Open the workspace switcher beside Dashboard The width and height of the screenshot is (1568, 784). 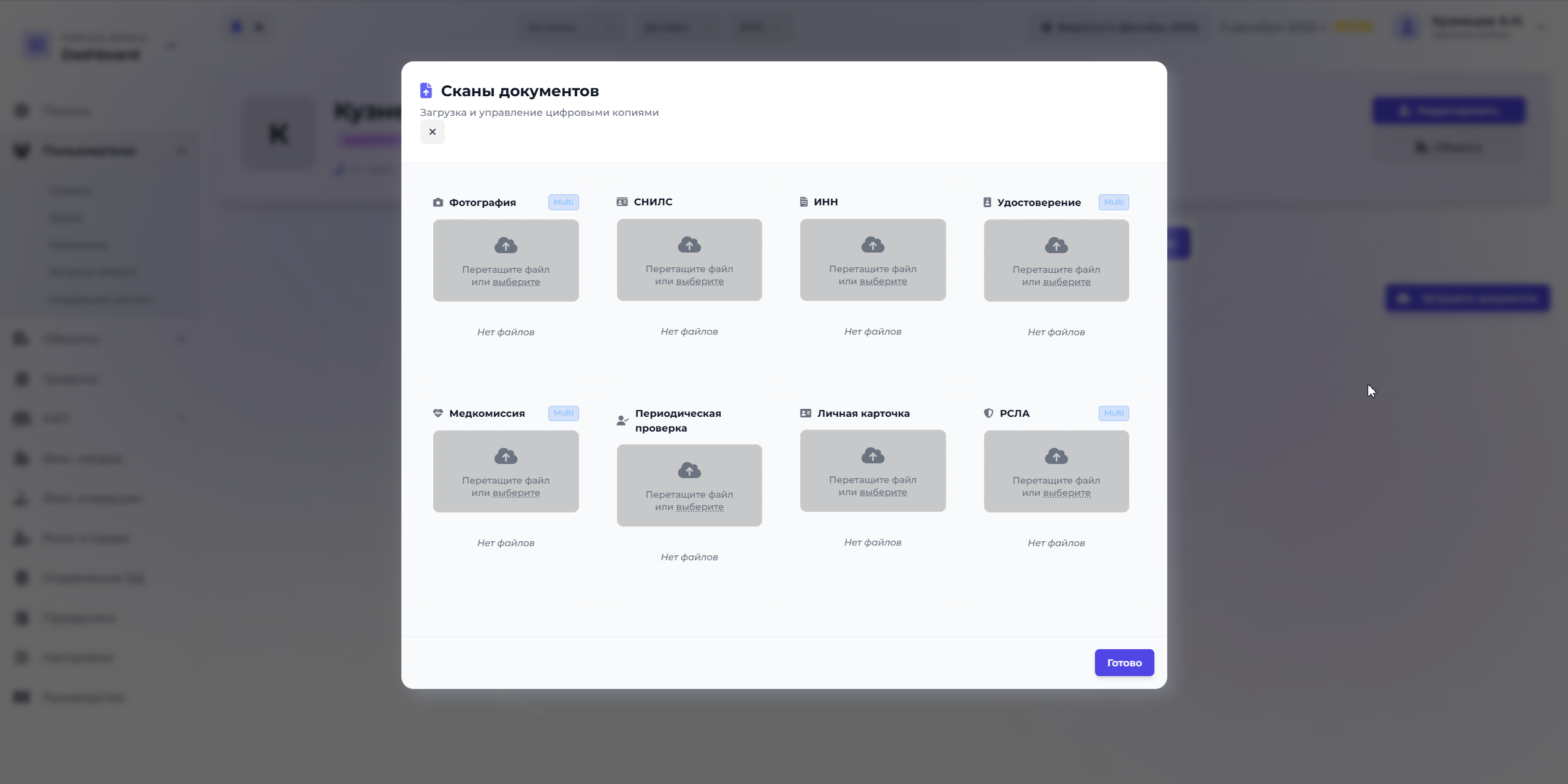(x=171, y=45)
